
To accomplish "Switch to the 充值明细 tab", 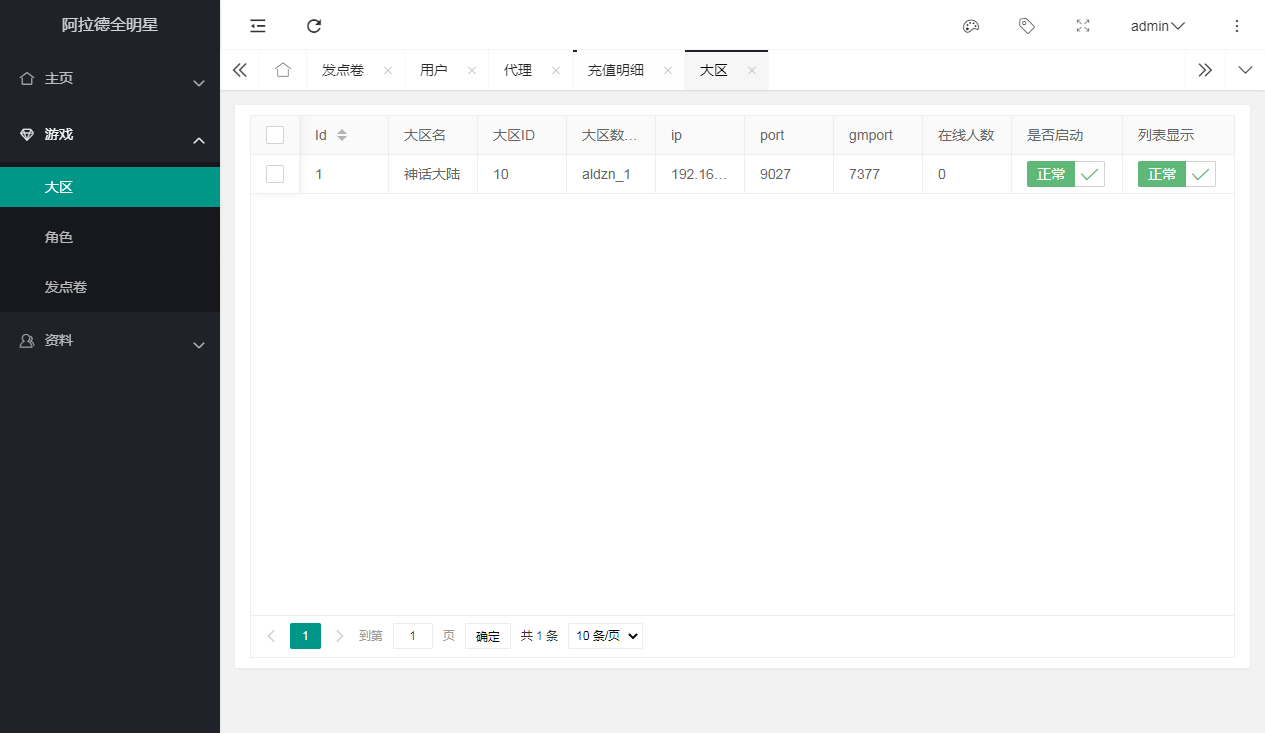I will (x=615, y=70).
